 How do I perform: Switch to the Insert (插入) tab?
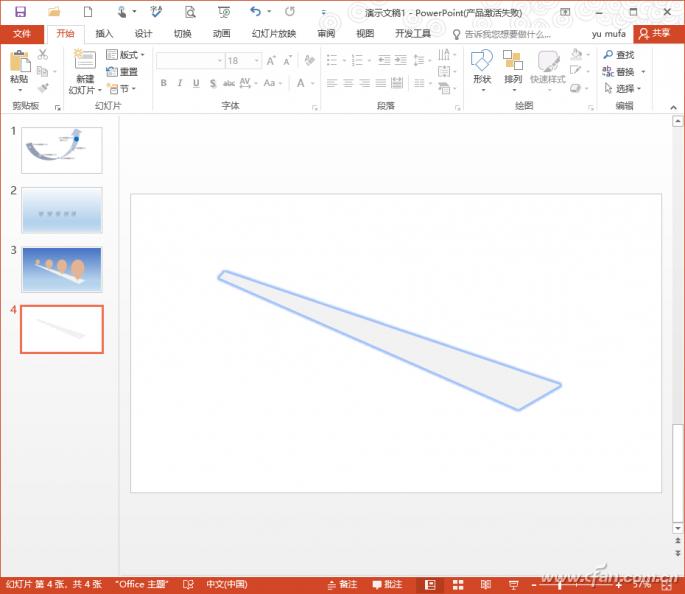coord(104,33)
